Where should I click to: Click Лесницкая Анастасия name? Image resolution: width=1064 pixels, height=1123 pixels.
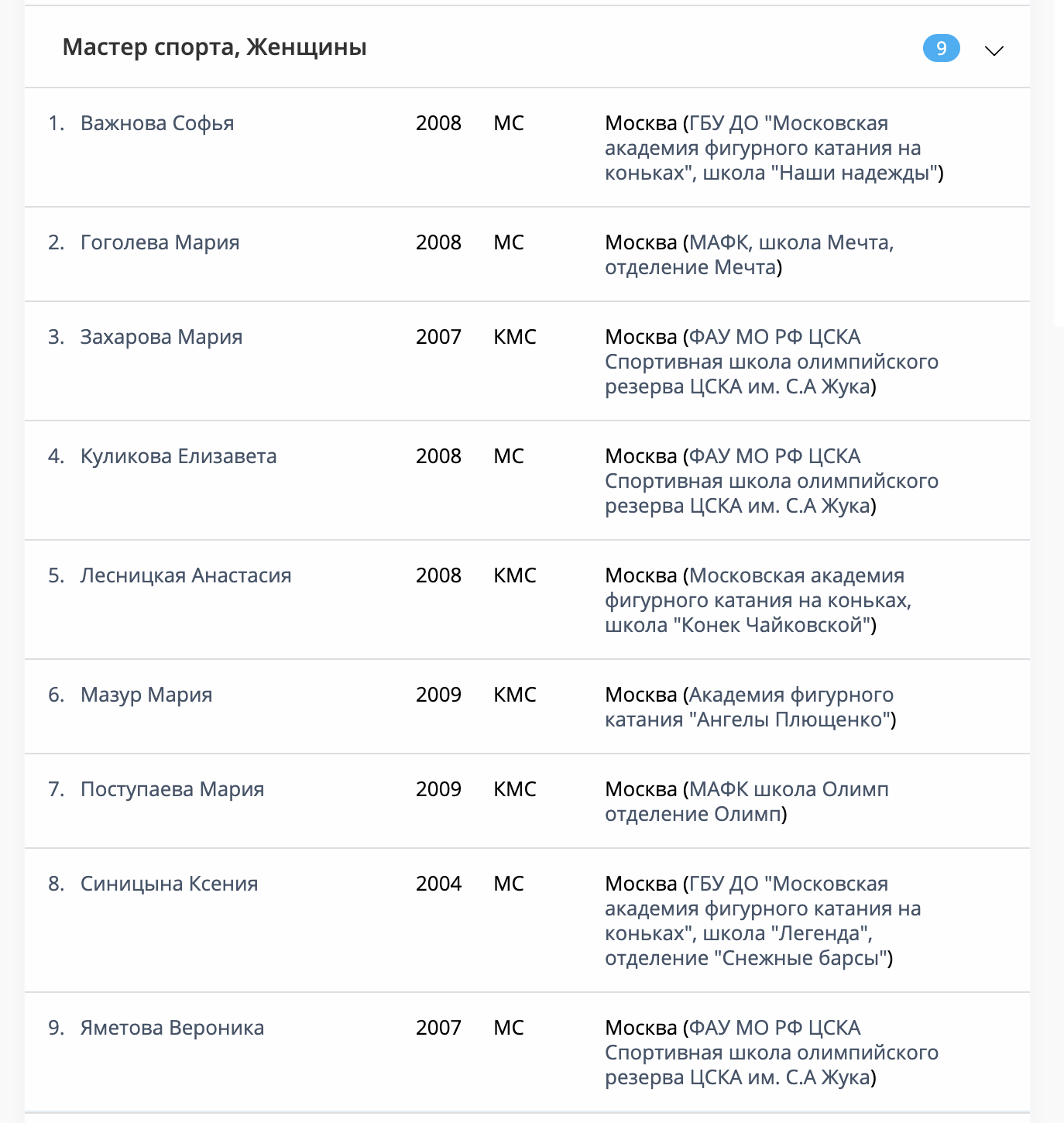186,575
